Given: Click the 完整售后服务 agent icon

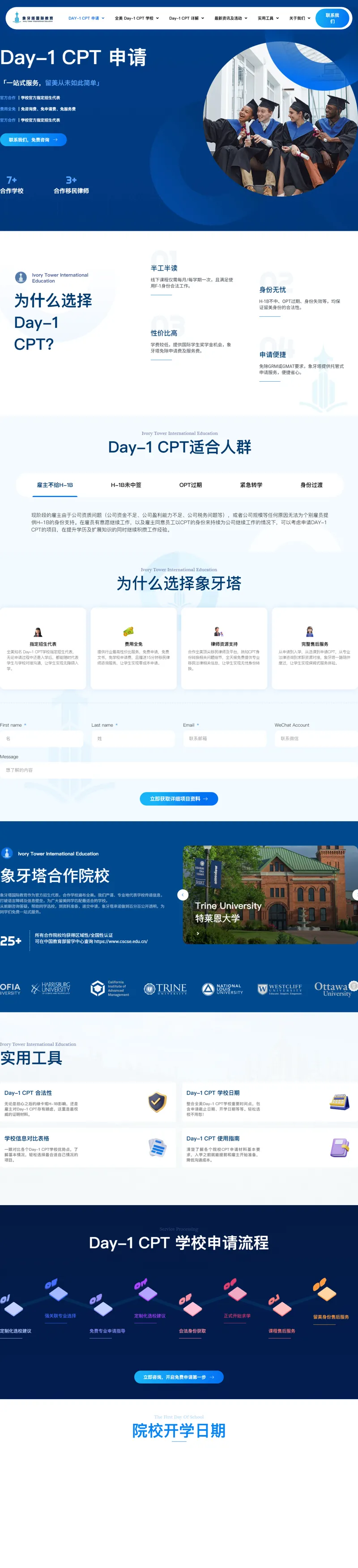Looking at the screenshot, I should click(309, 632).
